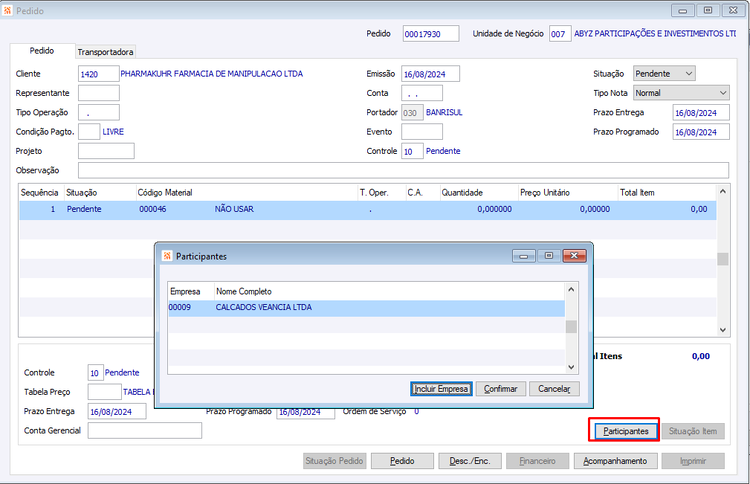Click the Pedido number field 00017930
This screenshot has width=750, height=484.
click(x=431, y=34)
